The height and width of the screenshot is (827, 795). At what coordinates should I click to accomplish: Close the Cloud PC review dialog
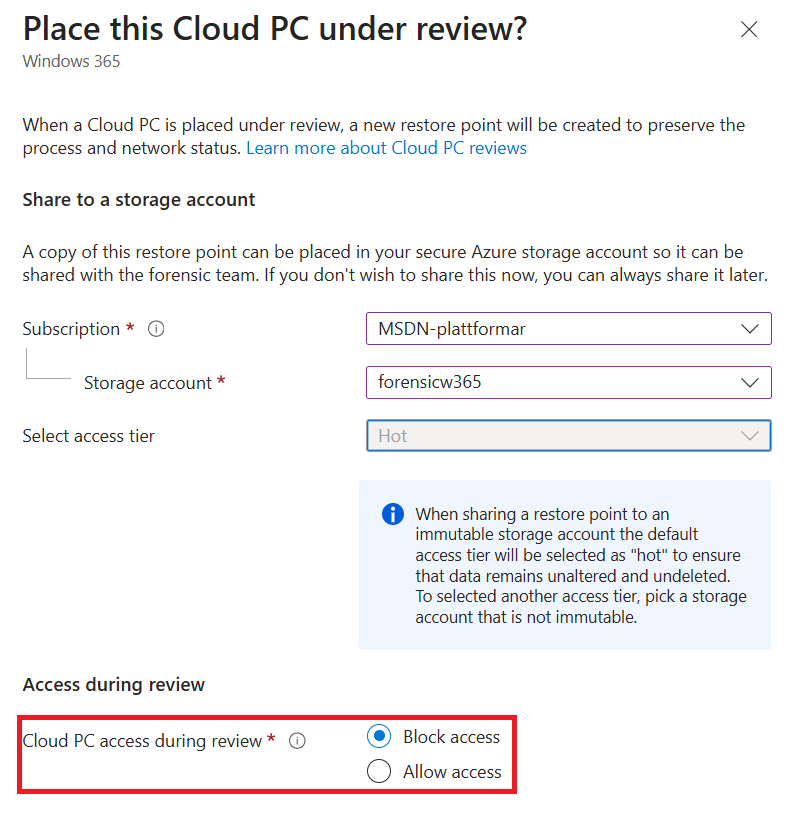(x=749, y=30)
